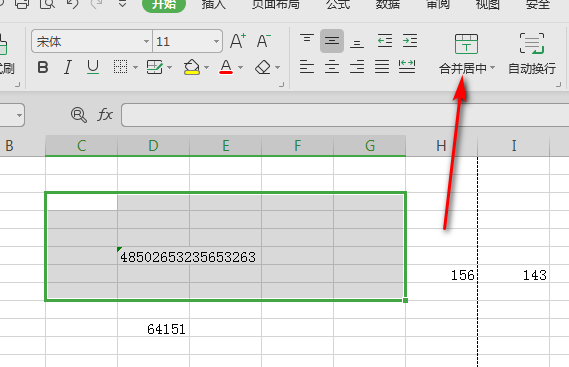Click the print preview icon
The height and width of the screenshot is (367, 569).
[x=48, y=4]
